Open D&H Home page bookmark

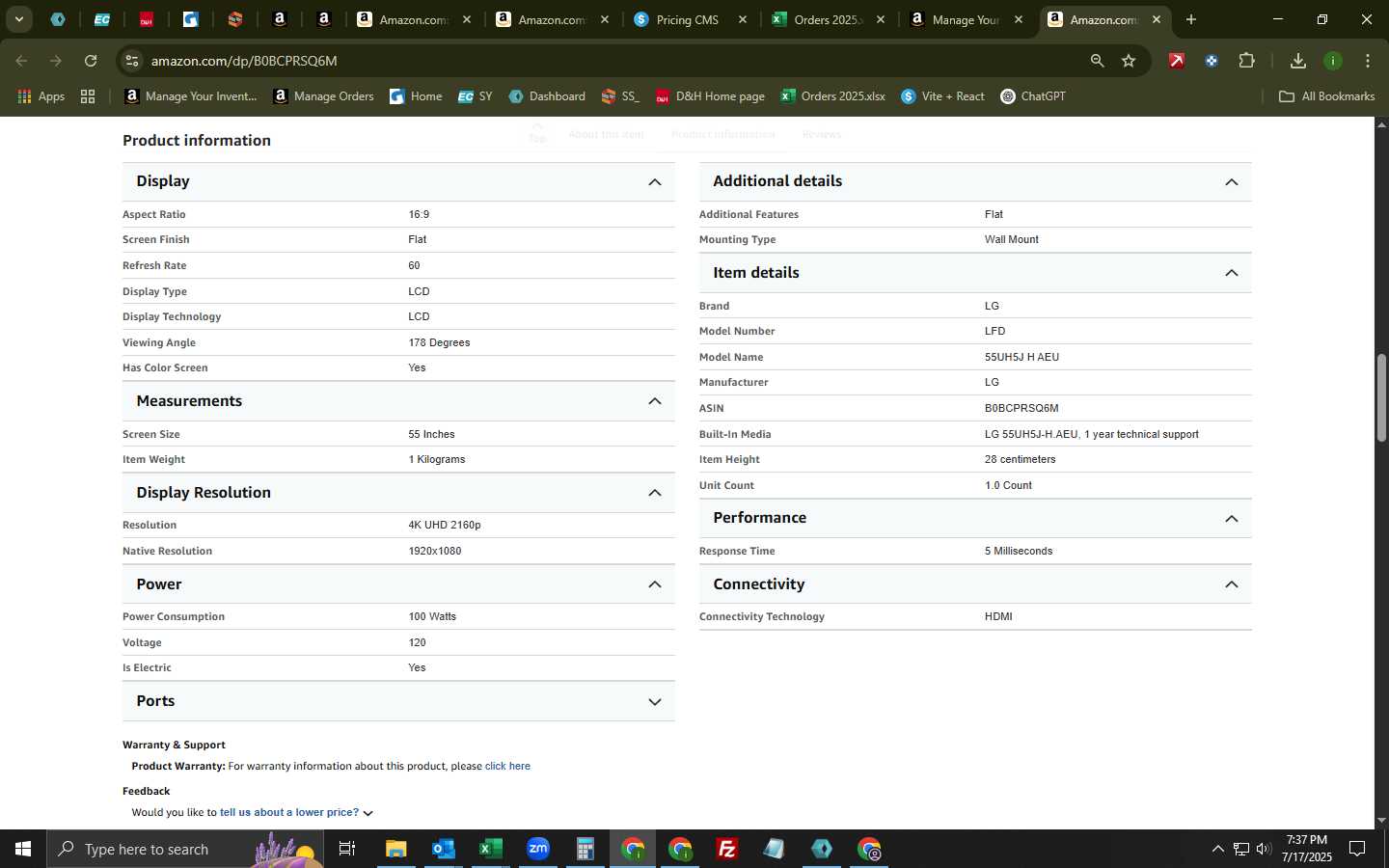pos(710,96)
